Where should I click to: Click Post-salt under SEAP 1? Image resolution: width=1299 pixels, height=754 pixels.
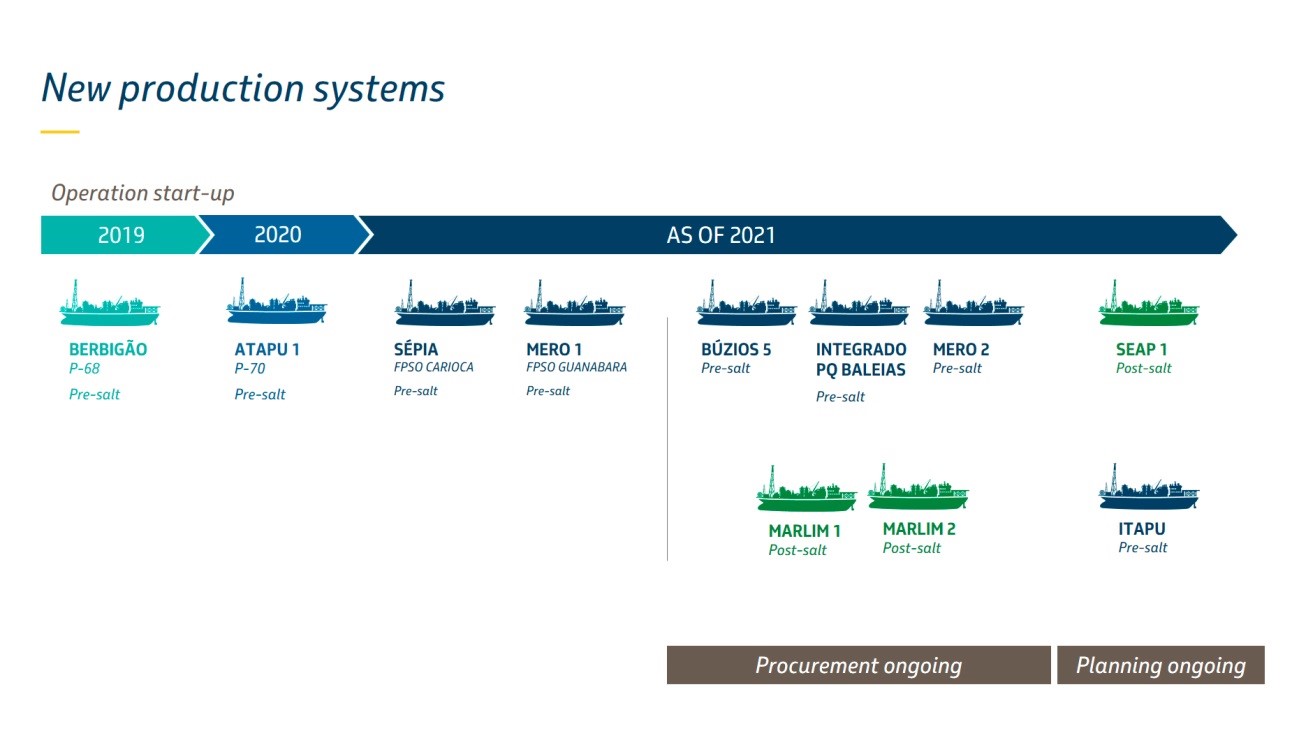pos(1144,369)
